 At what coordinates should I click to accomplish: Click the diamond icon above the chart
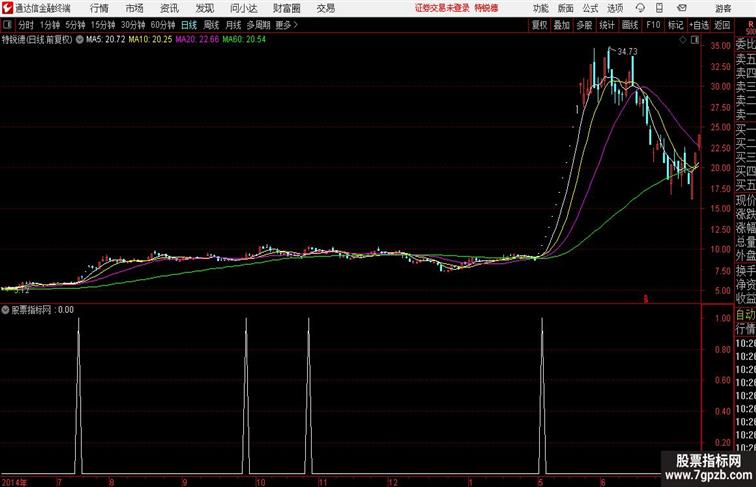[683, 40]
